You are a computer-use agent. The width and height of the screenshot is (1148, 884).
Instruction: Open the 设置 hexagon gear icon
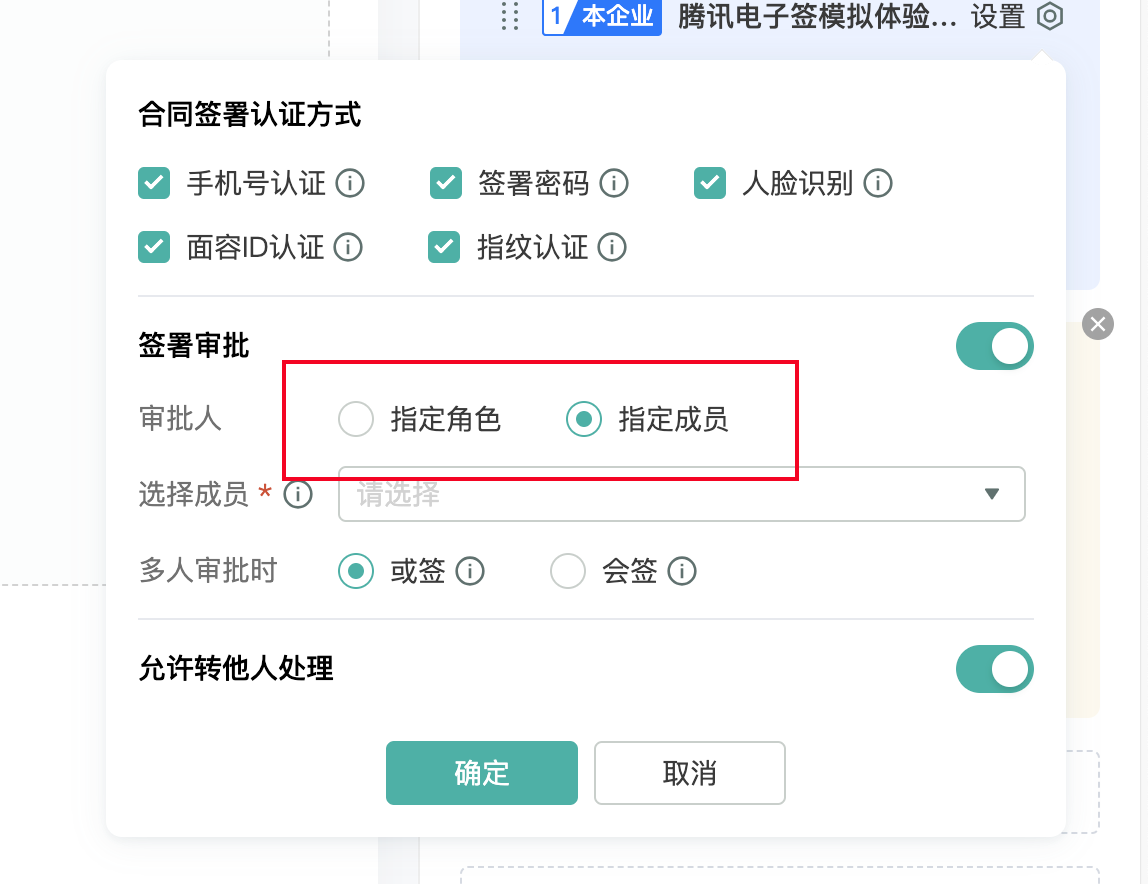click(1050, 16)
